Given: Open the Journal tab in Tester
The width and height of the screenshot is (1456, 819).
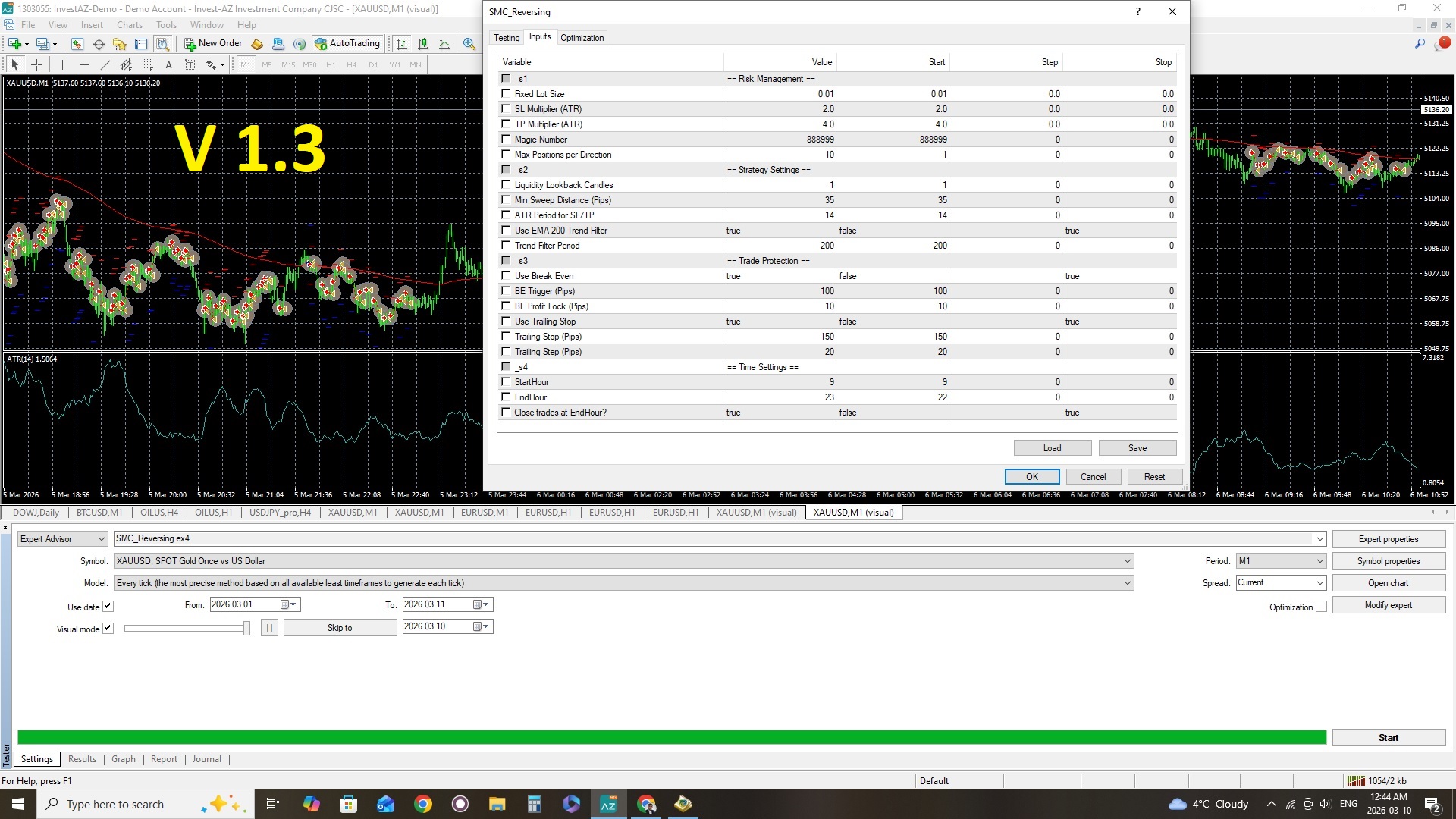Looking at the screenshot, I should pos(206,759).
